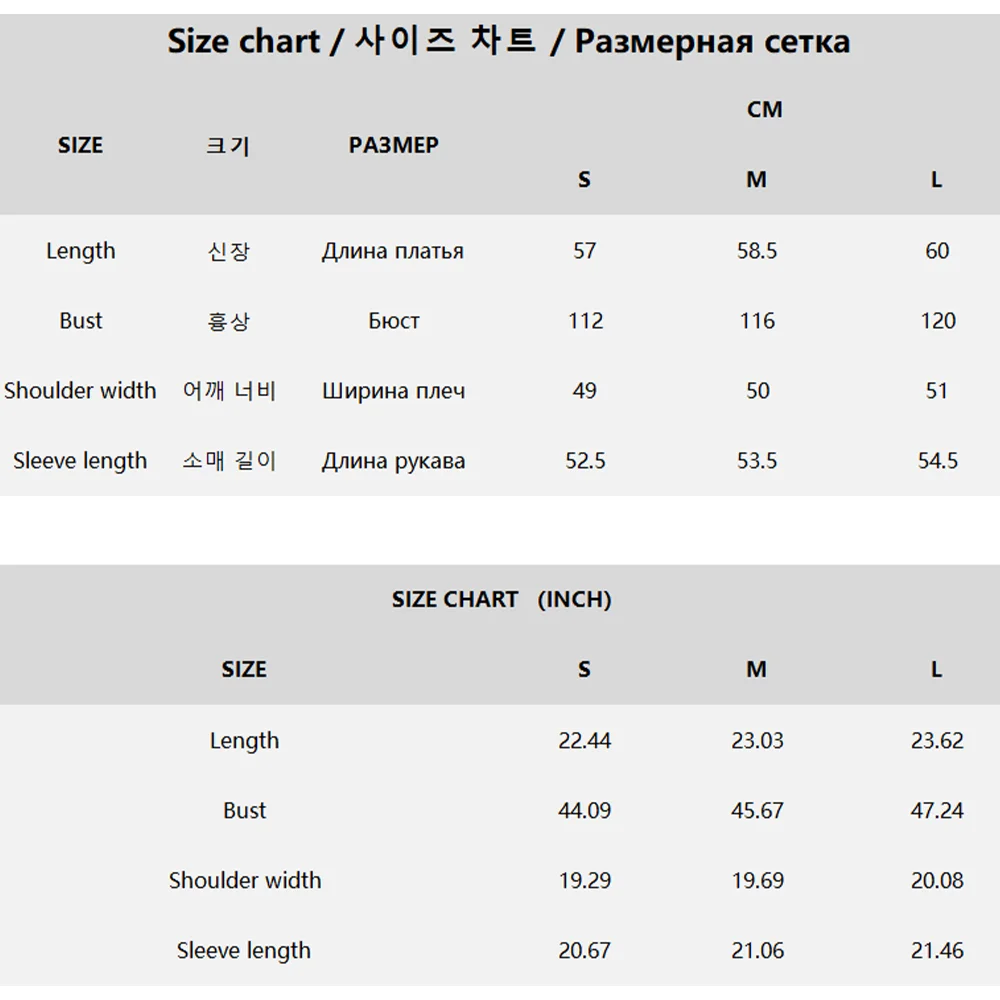The height and width of the screenshot is (1000, 1000).
Task: Click Sleeve length value 20.67 in inches
Action: 584,951
